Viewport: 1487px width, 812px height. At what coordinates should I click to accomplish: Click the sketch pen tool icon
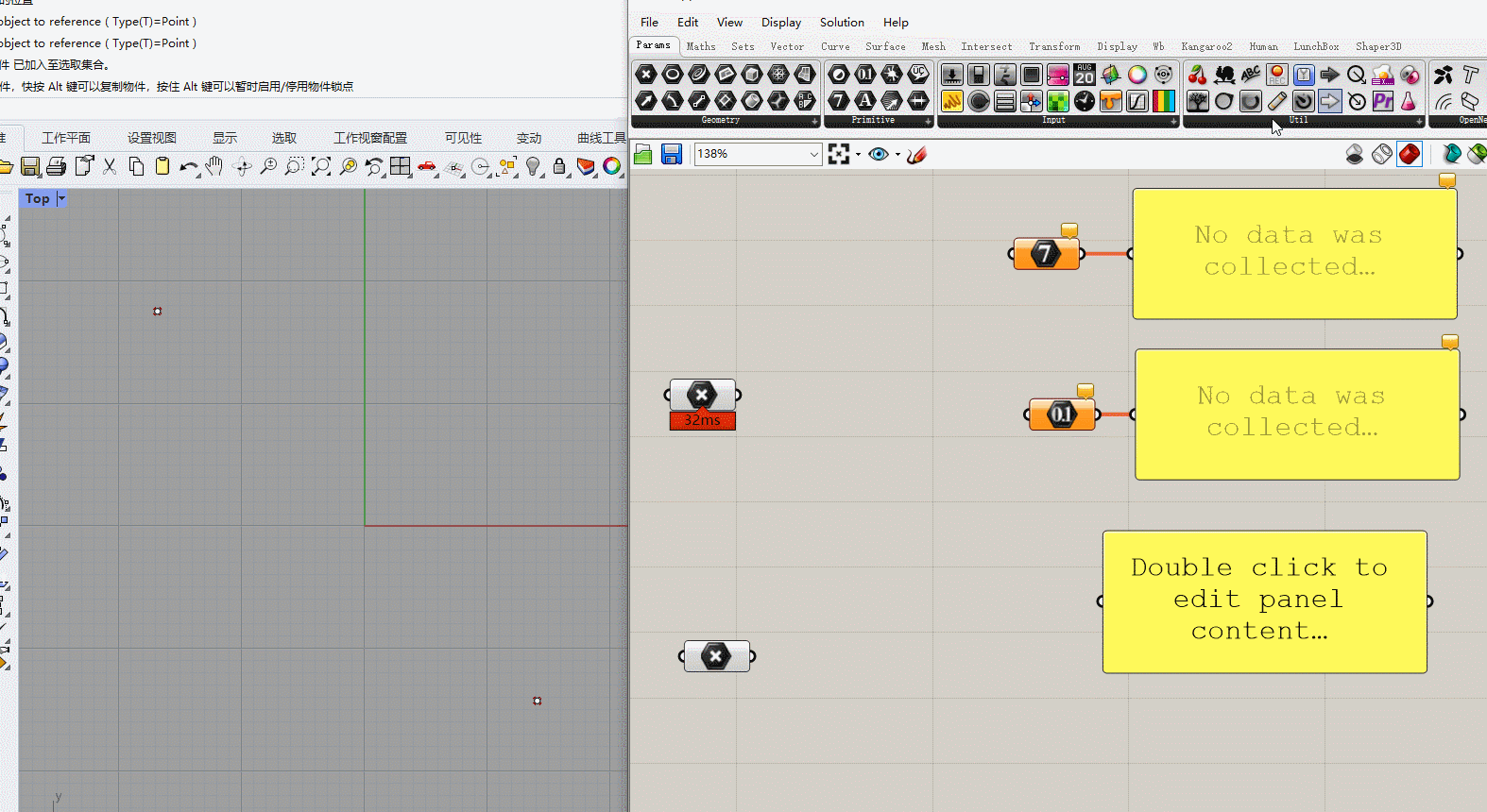pyautogui.click(x=916, y=155)
